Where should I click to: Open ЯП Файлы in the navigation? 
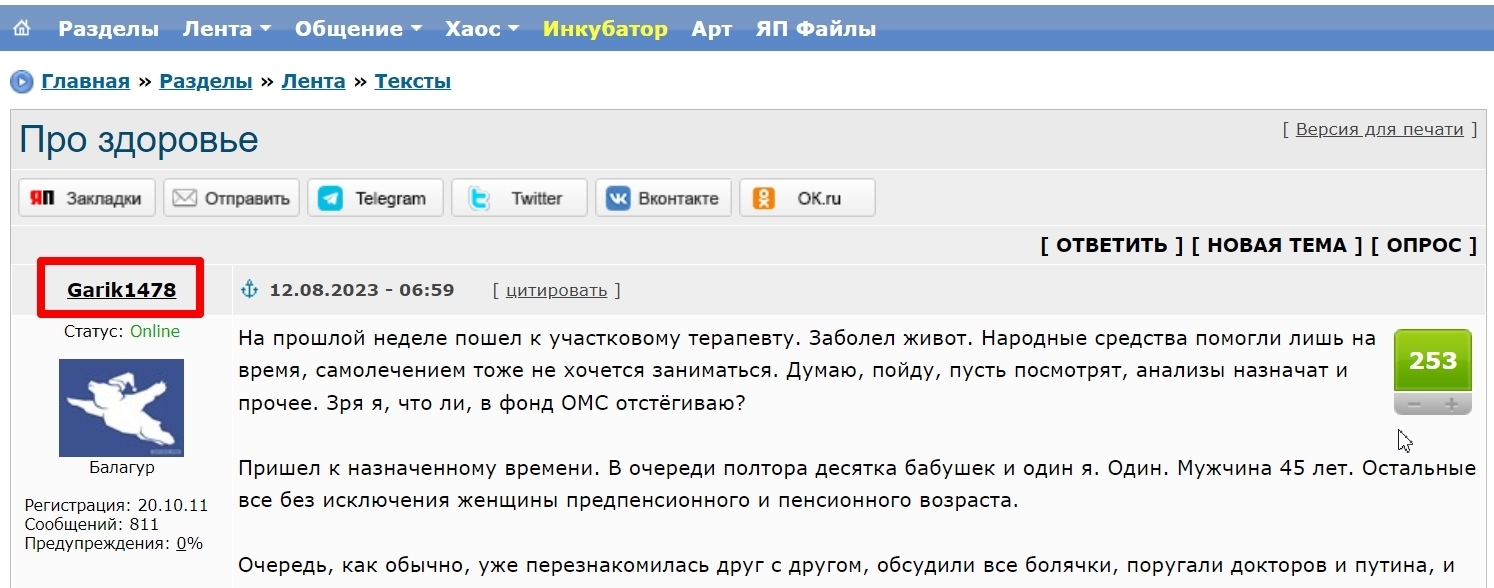point(816,29)
